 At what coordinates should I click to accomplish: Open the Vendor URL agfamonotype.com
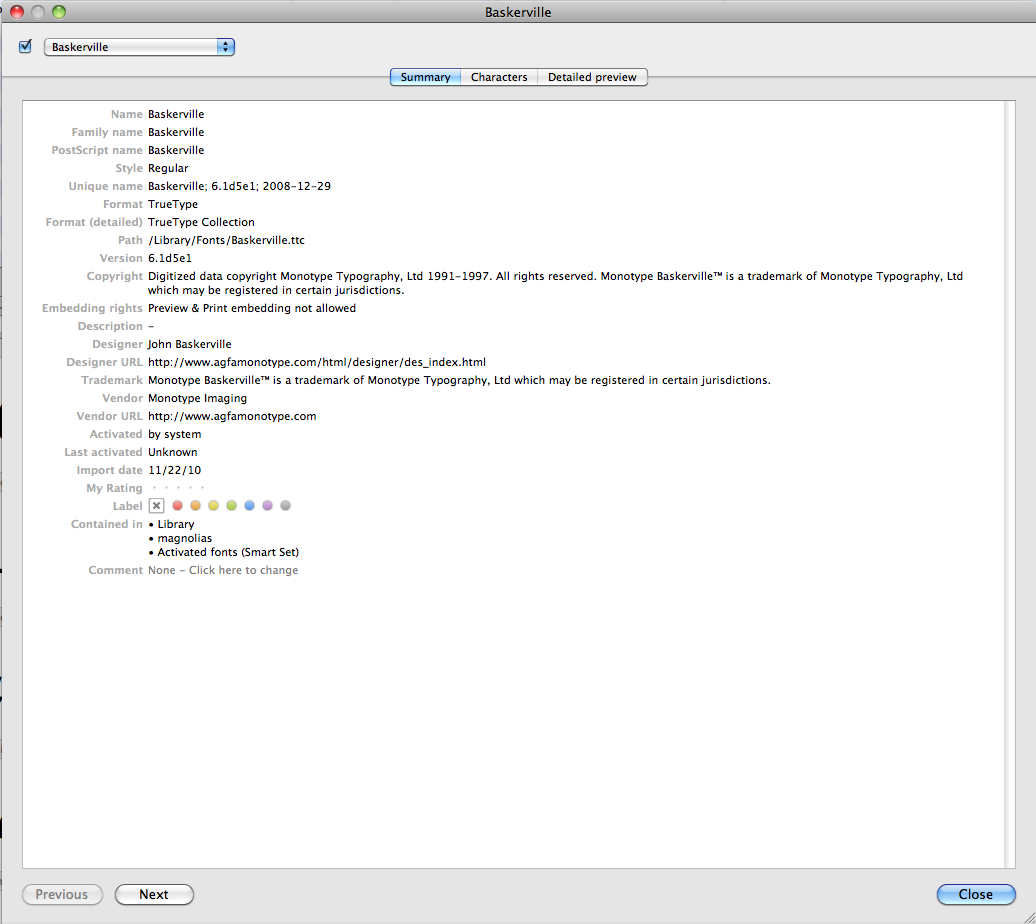click(x=232, y=416)
